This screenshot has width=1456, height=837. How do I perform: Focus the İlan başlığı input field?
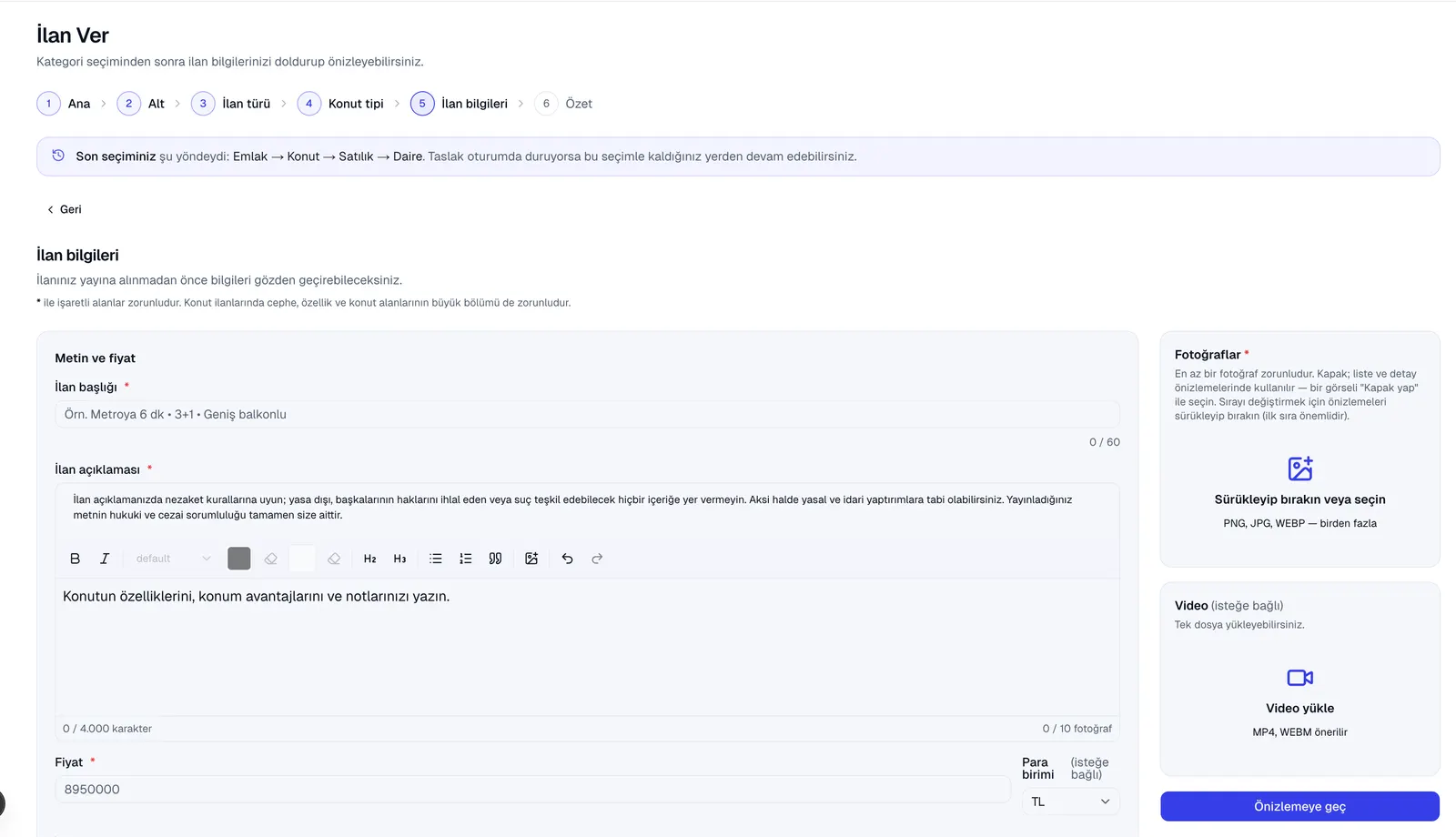(587, 414)
